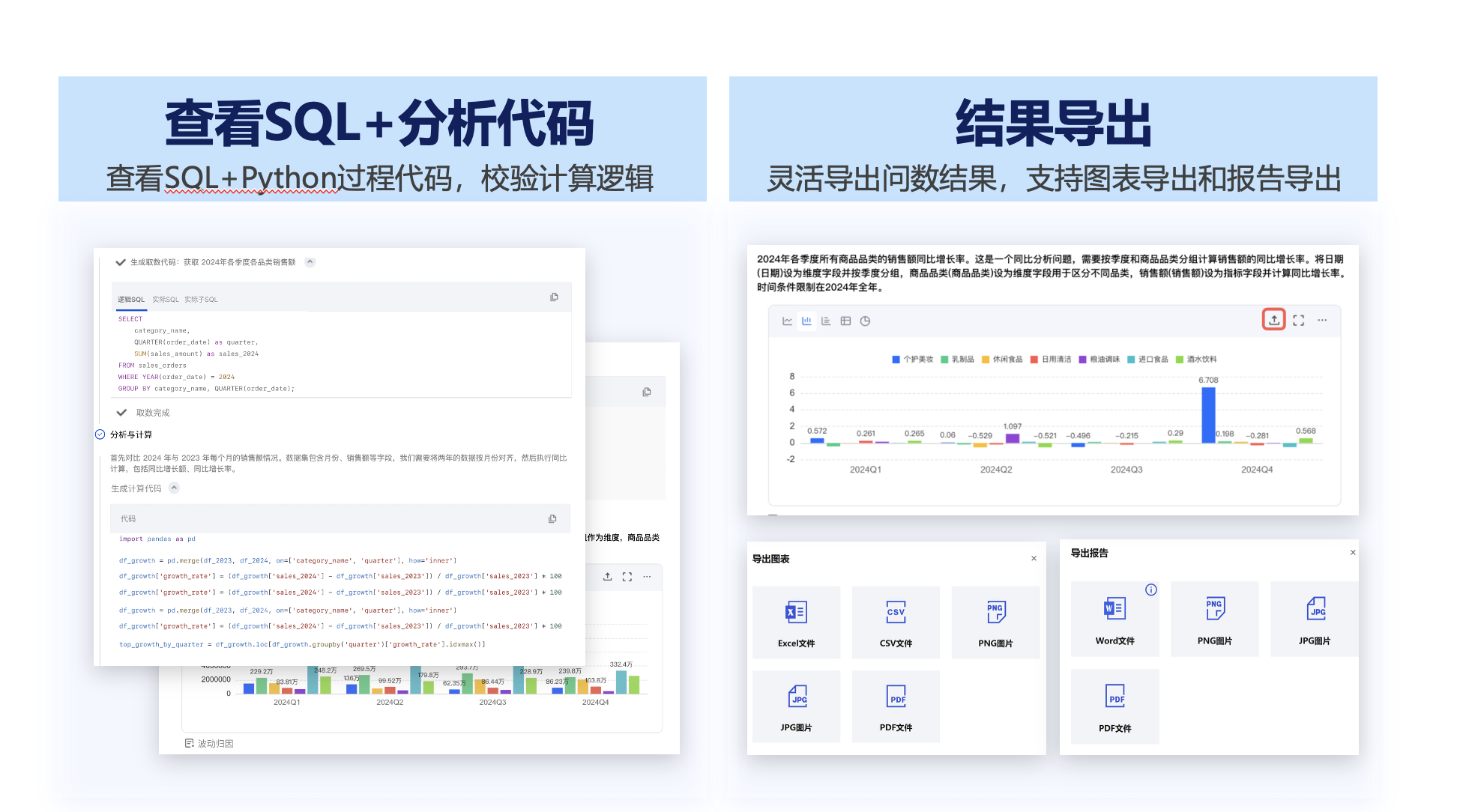Copy the pandas code block
Image resolution: width=1469 pixels, height=812 pixels.
pos(552,518)
